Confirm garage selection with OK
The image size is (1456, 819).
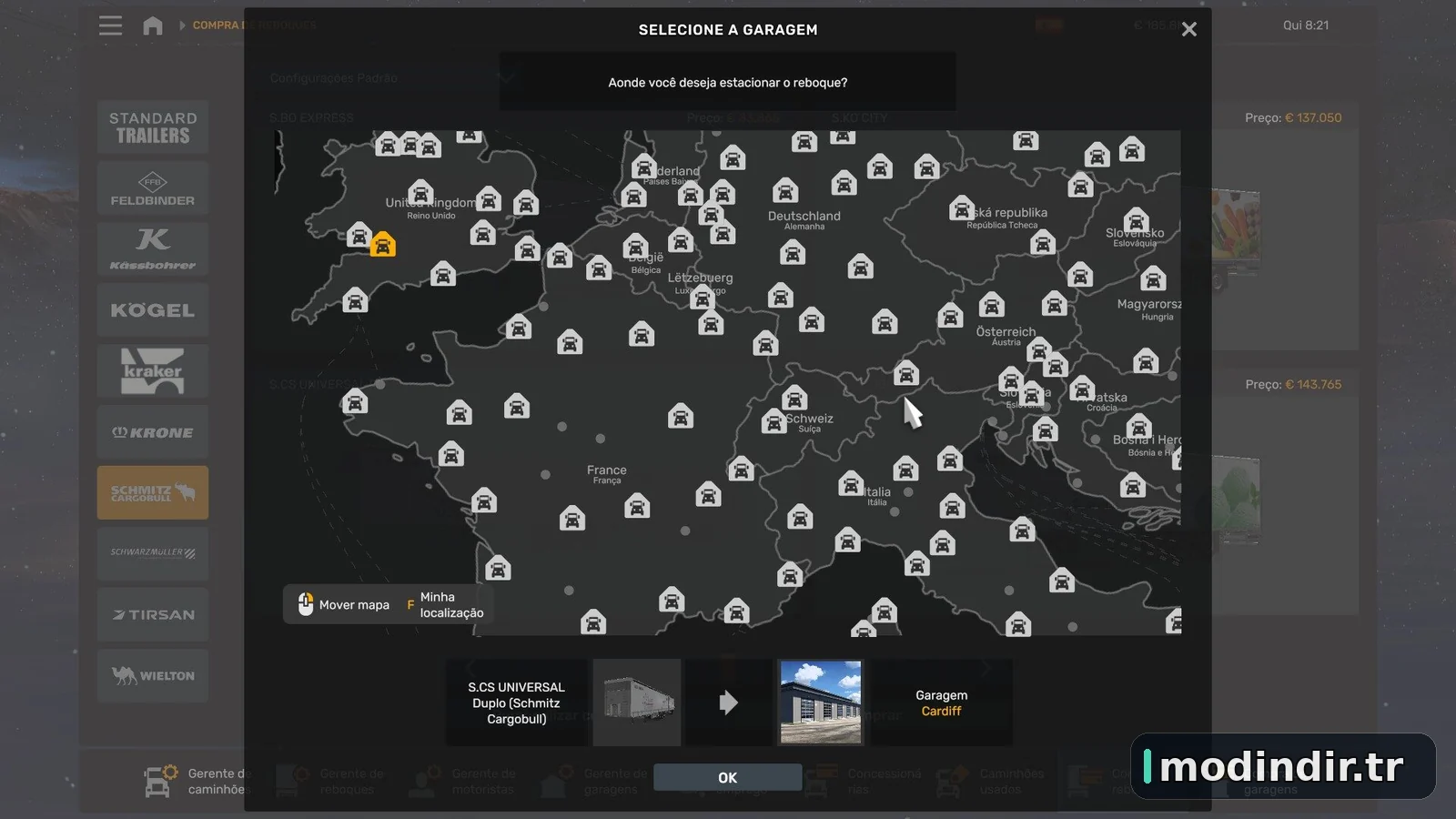click(728, 777)
